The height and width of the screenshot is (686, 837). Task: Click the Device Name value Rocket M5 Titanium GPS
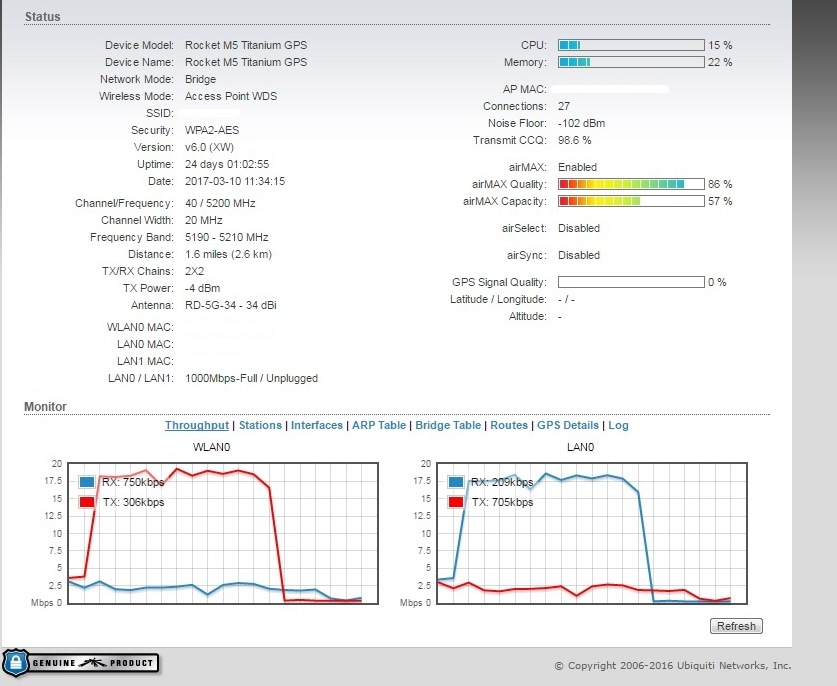[x=246, y=62]
